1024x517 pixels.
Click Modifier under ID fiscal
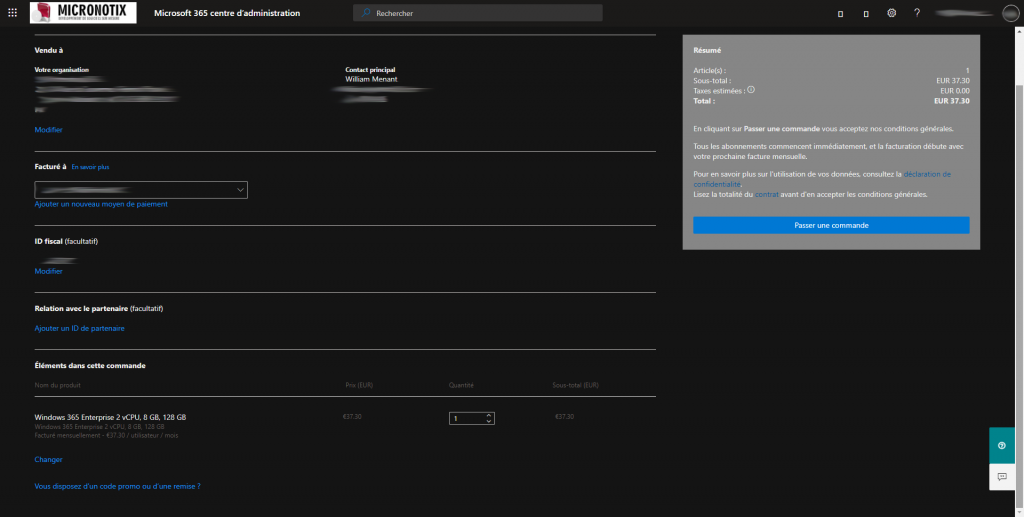(x=48, y=272)
